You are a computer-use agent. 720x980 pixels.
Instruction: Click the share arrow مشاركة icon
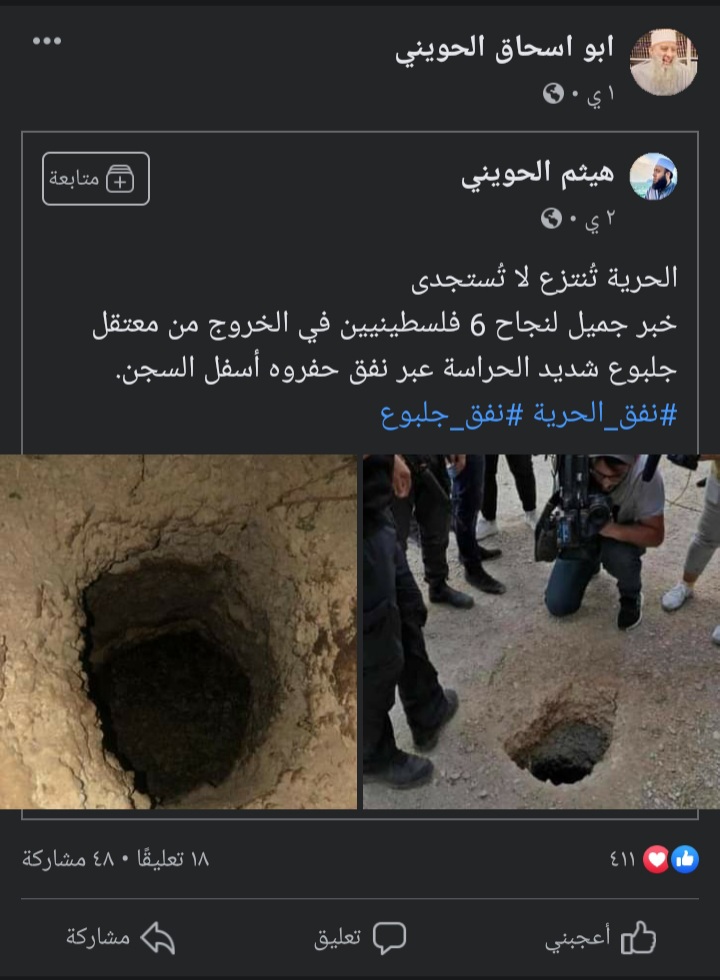(x=158, y=938)
